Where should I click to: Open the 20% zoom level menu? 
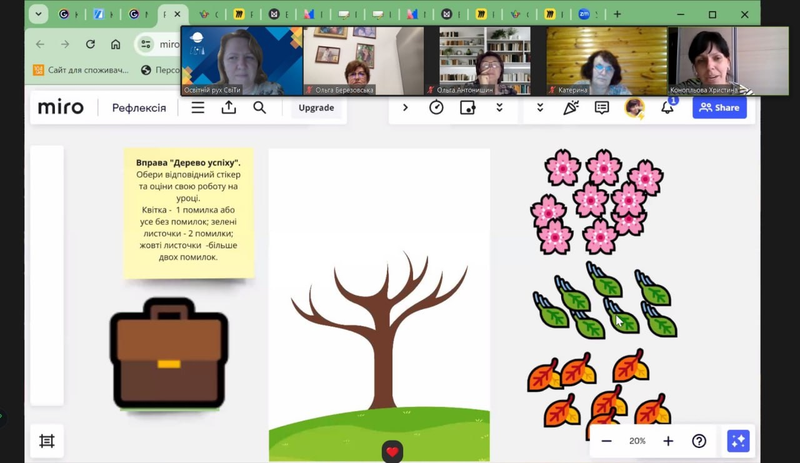coord(637,441)
